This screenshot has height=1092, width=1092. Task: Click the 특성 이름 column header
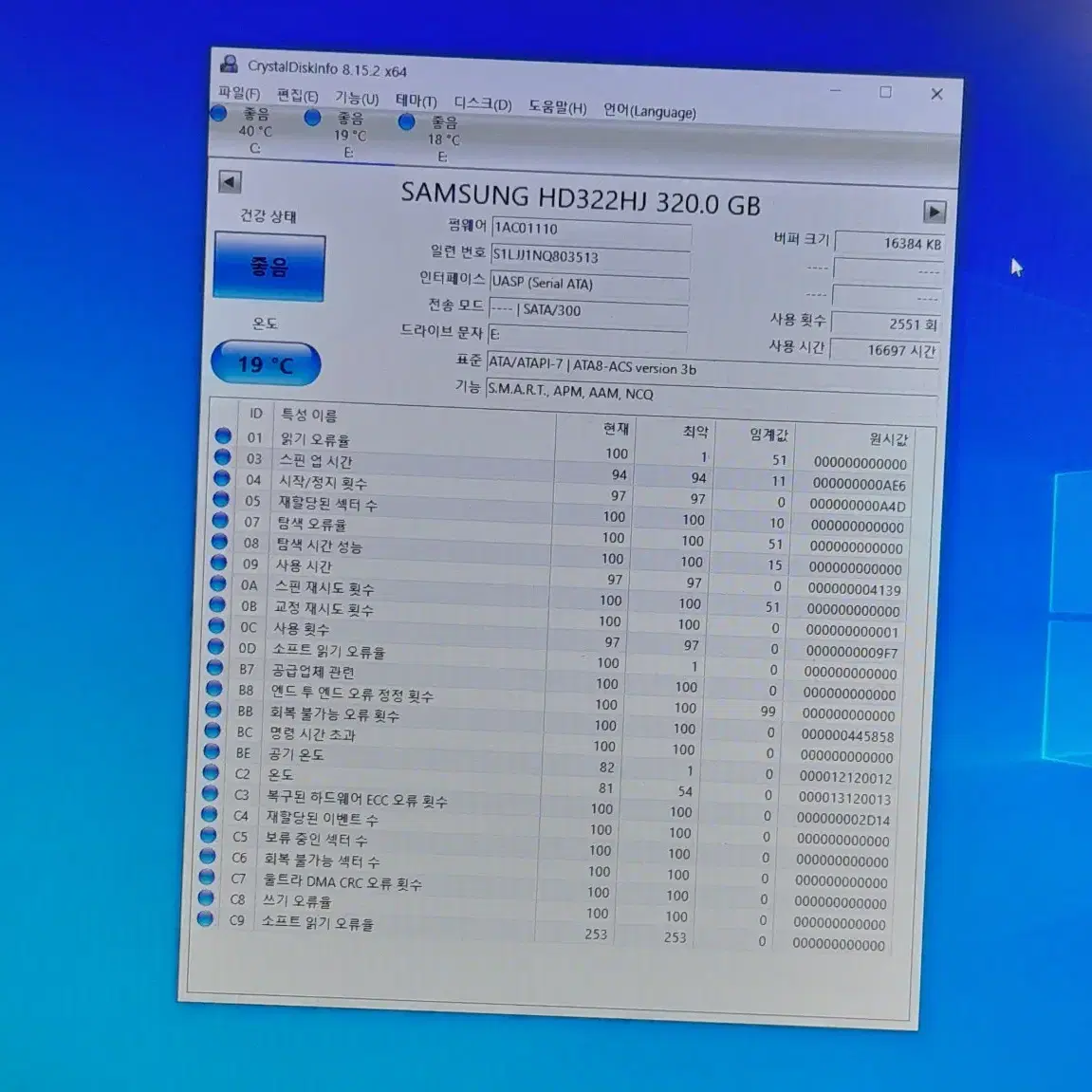pos(415,418)
